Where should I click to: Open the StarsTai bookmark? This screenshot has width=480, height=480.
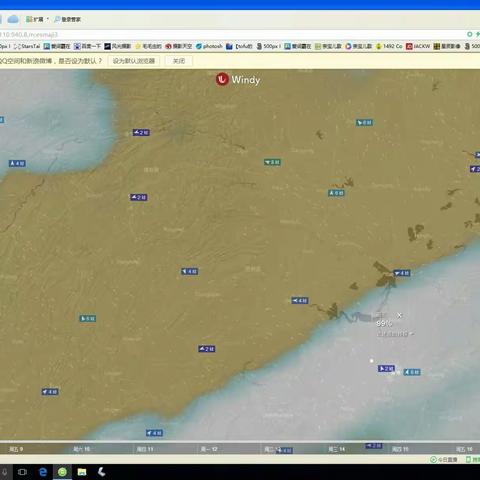click(x=27, y=46)
